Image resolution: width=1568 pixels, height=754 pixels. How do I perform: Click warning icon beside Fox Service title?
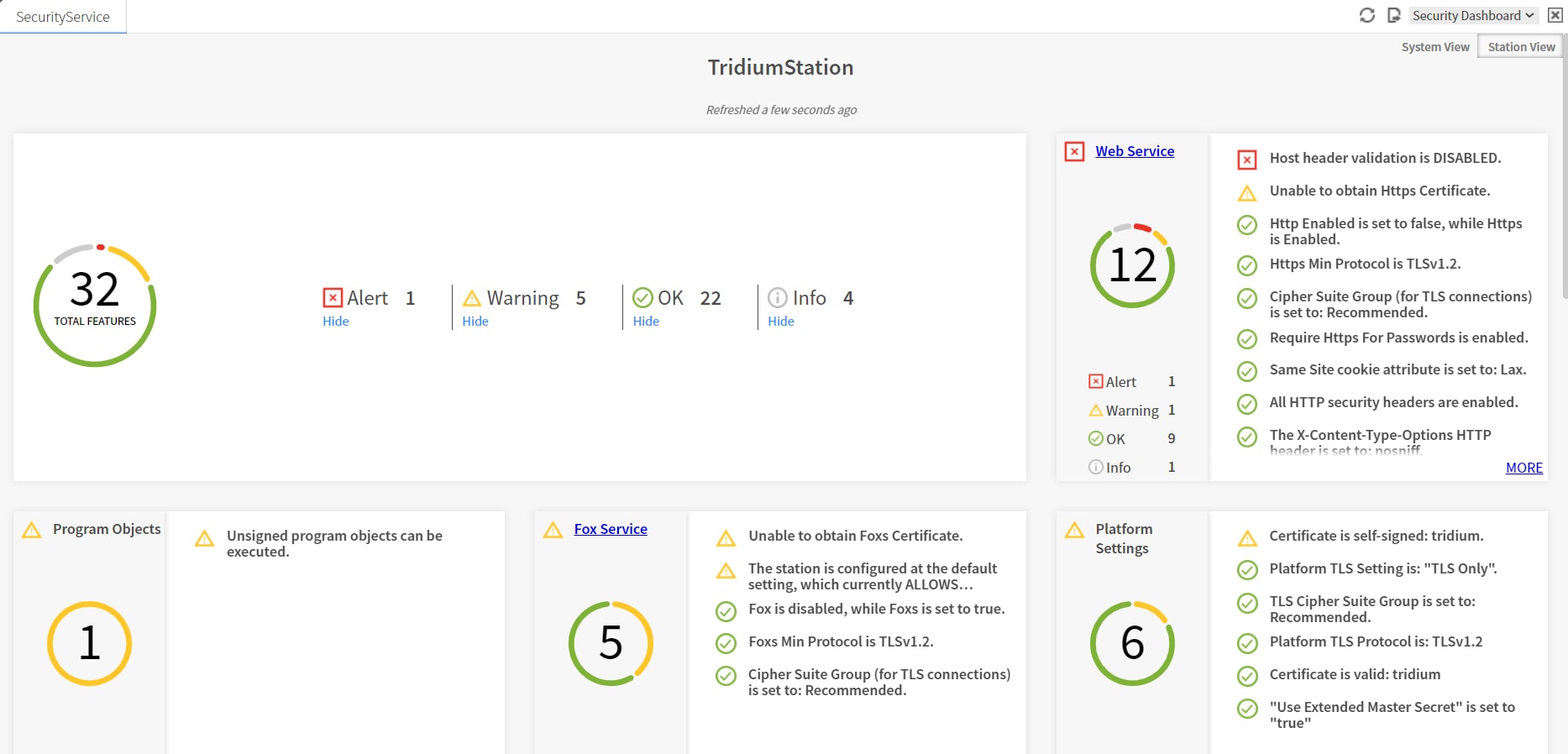pyautogui.click(x=553, y=531)
